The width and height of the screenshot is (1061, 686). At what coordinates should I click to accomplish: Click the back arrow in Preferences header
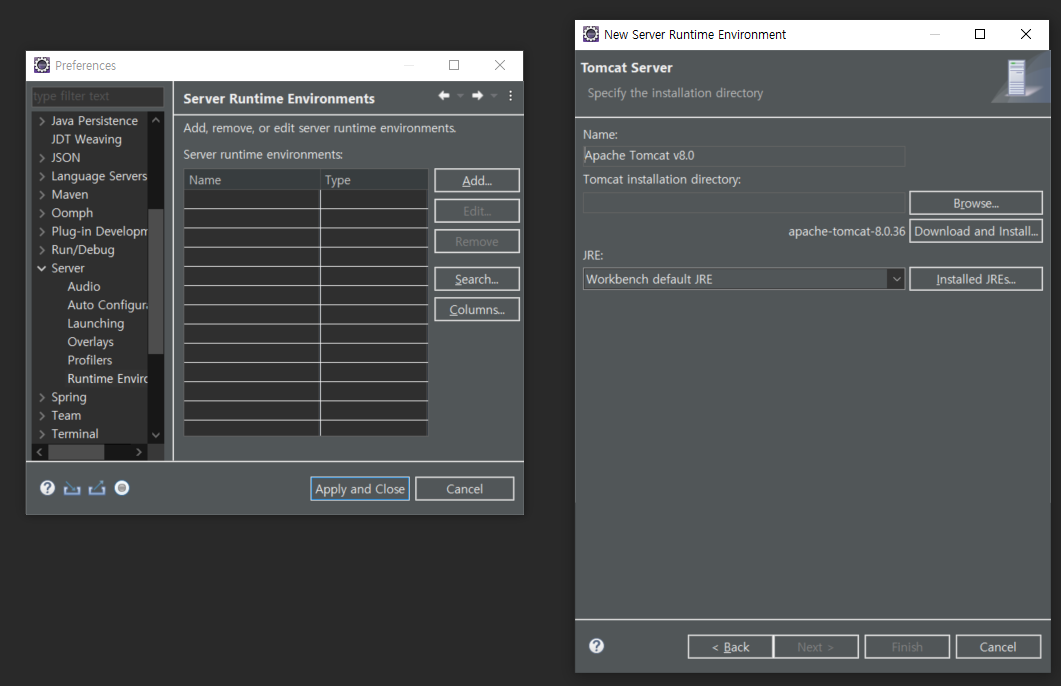(x=444, y=95)
